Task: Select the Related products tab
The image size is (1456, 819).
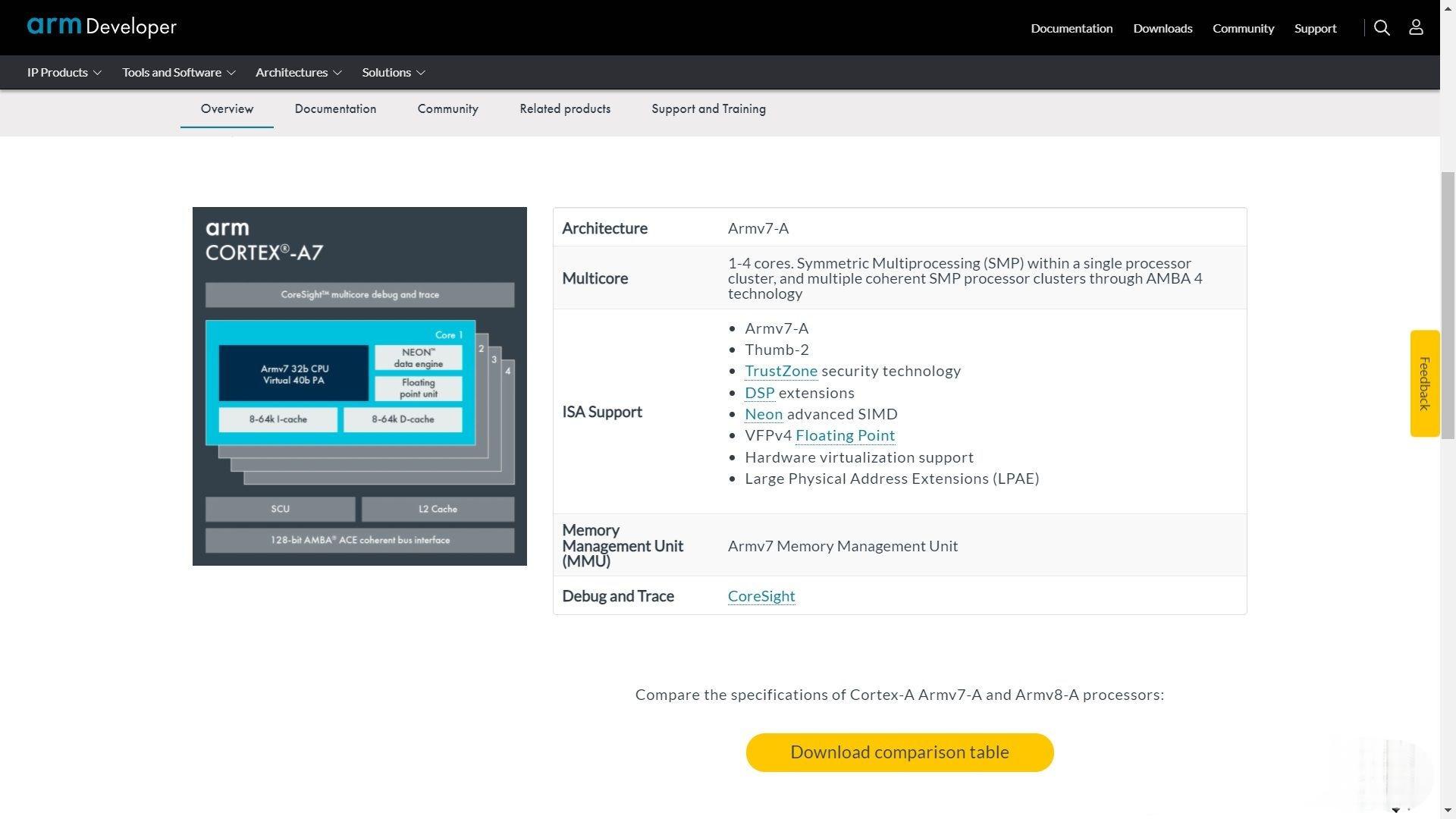Action: [x=565, y=108]
